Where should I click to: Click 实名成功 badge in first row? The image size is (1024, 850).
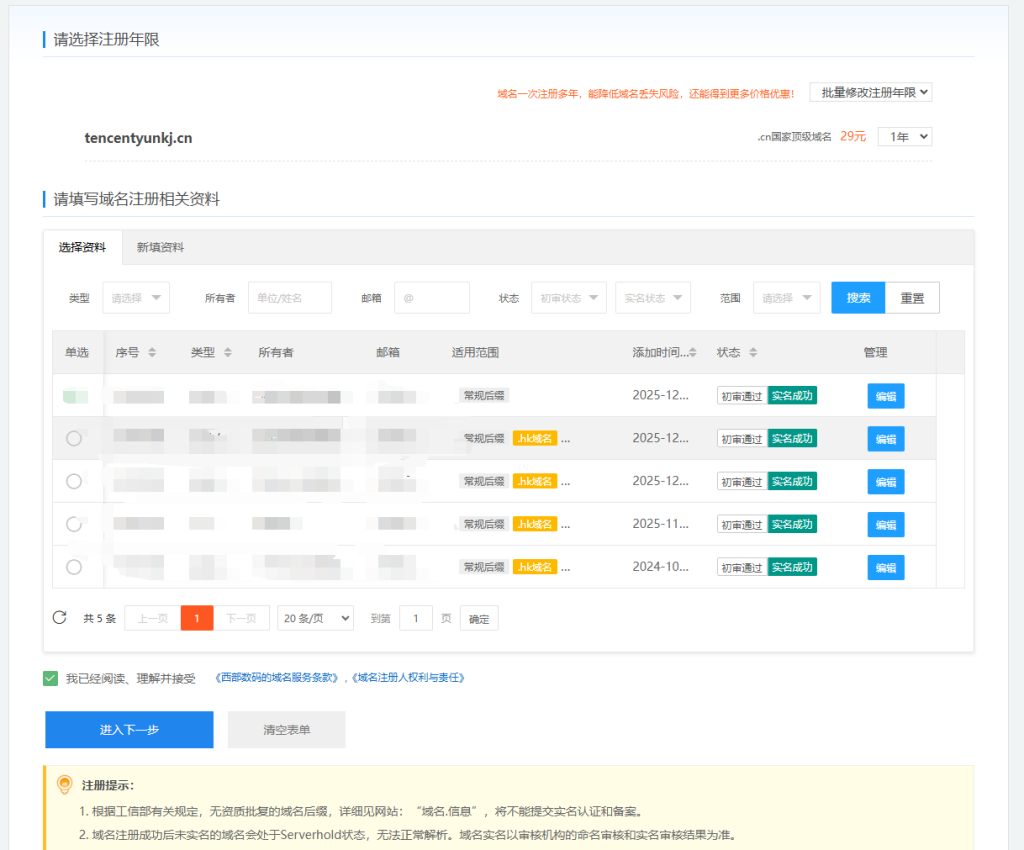(x=792, y=395)
